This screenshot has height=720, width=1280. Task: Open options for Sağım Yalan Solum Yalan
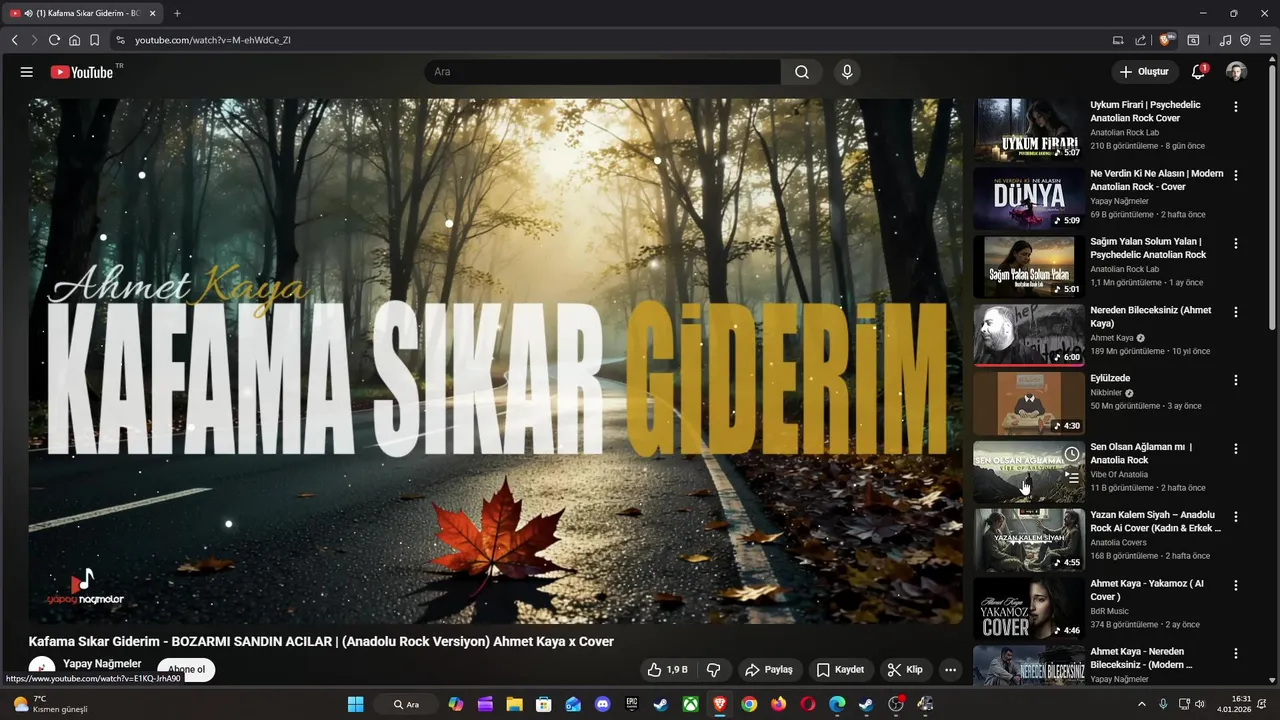[x=1235, y=243]
